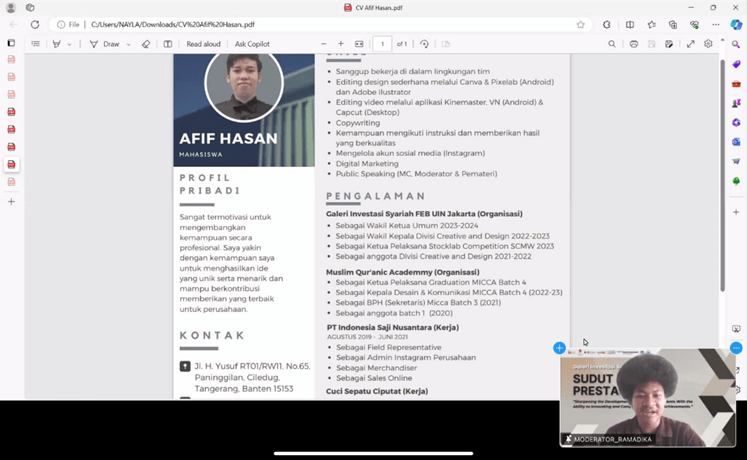Image resolution: width=747 pixels, height=460 pixels.
Task: Zoom out with the minus icon
Action: pyautogui.click(x=324, y=44)
